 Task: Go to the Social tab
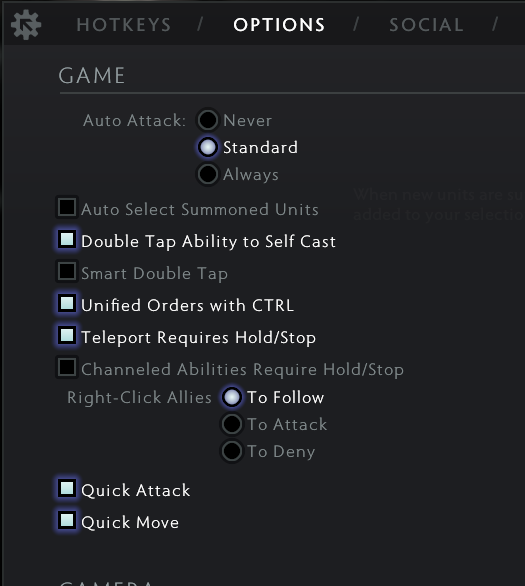pos(426,25)
